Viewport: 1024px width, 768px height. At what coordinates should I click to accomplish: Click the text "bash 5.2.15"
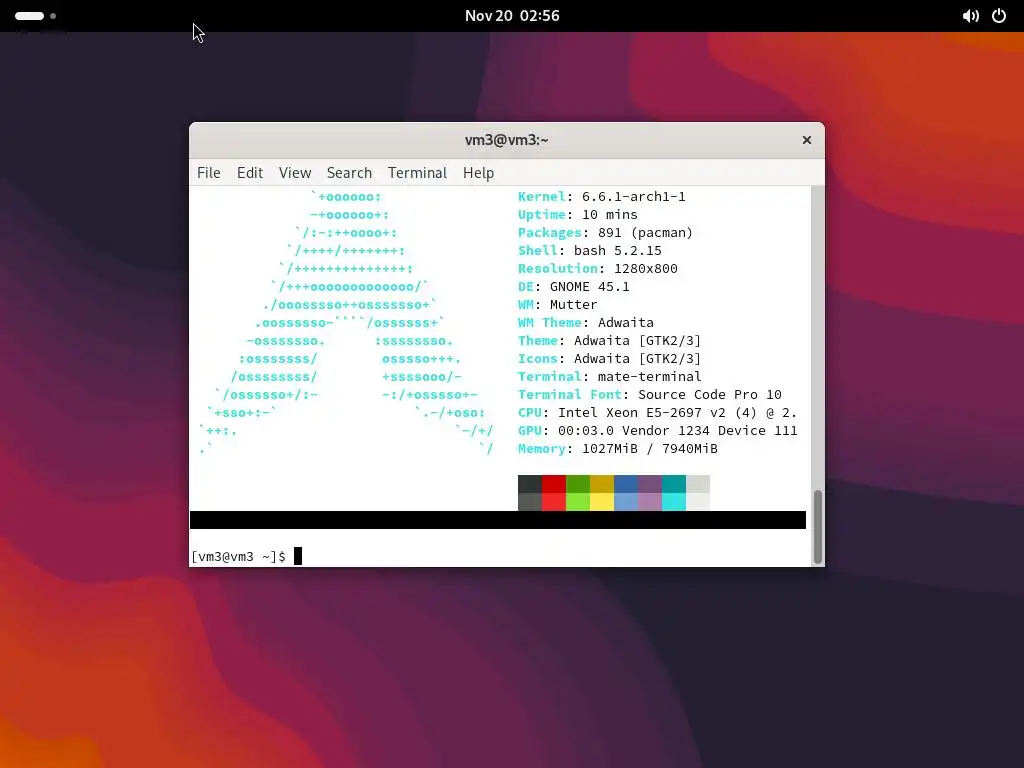tap(618, 251)
